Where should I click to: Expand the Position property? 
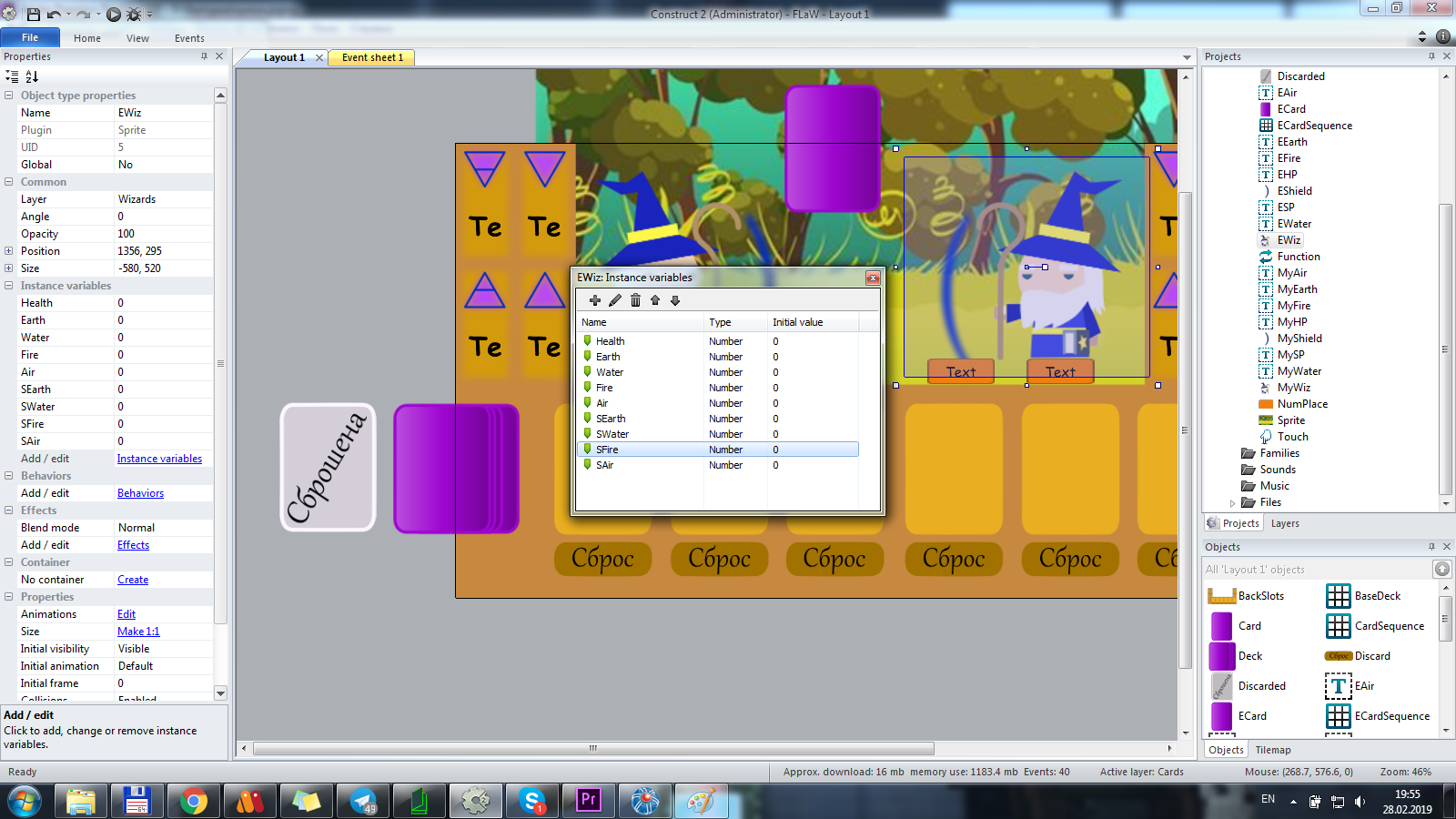[x=9, y=251]
